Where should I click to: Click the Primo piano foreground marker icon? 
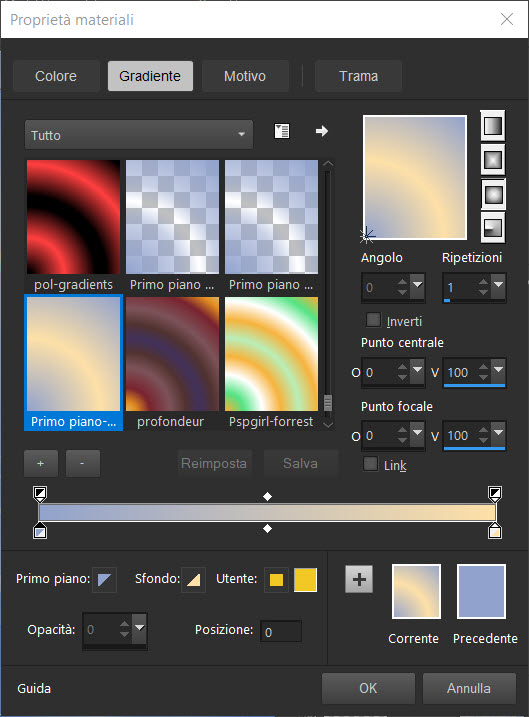coord(104,580)
